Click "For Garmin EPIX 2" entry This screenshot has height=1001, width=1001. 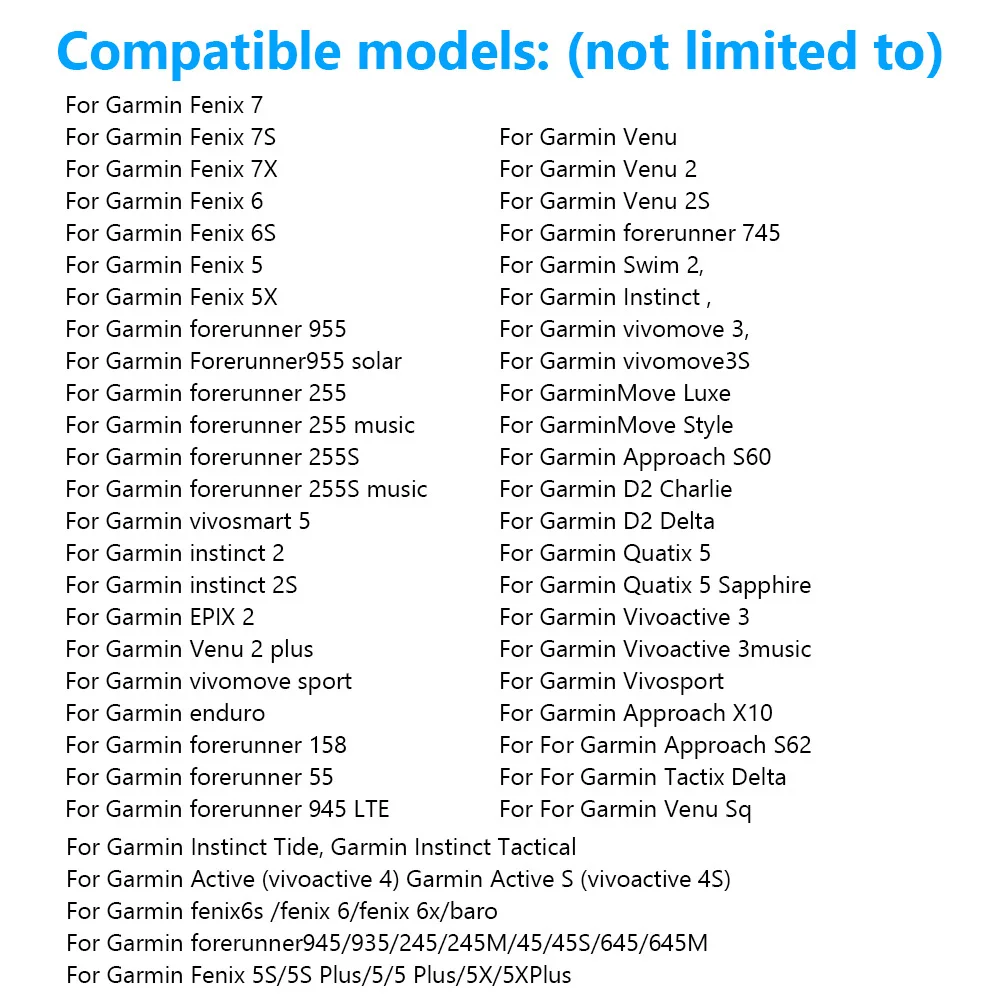160,617
